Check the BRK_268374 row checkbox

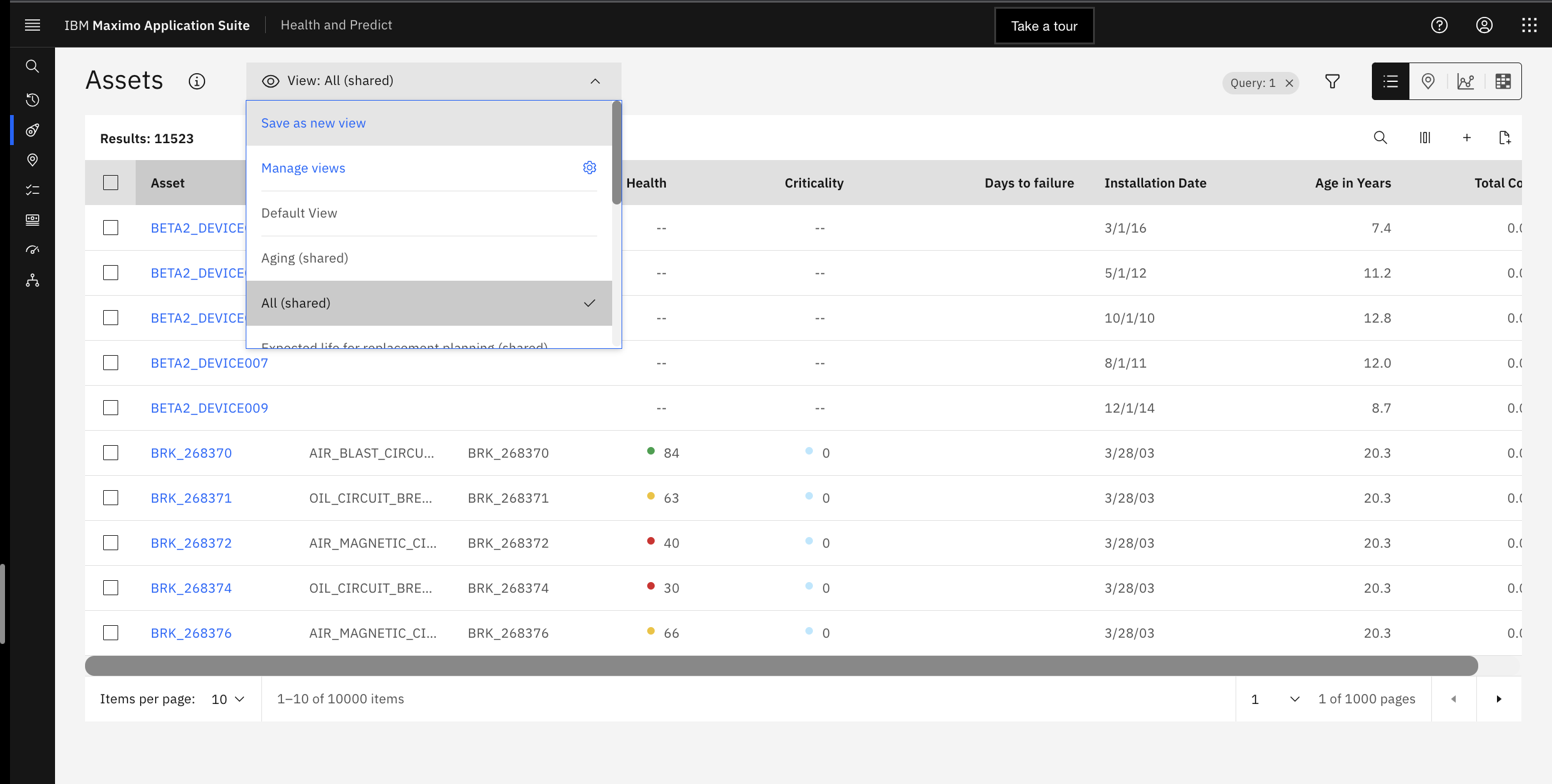[111, 588]
